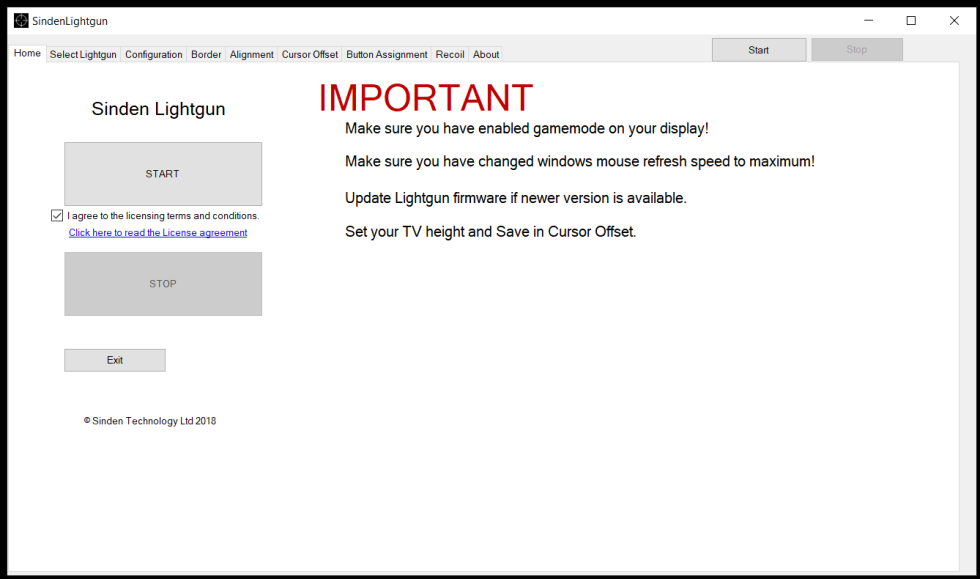The height and width of the screenshot is (579, 980).
Task: Open the Select Lightgun tab
Action: tap(83, 54)
